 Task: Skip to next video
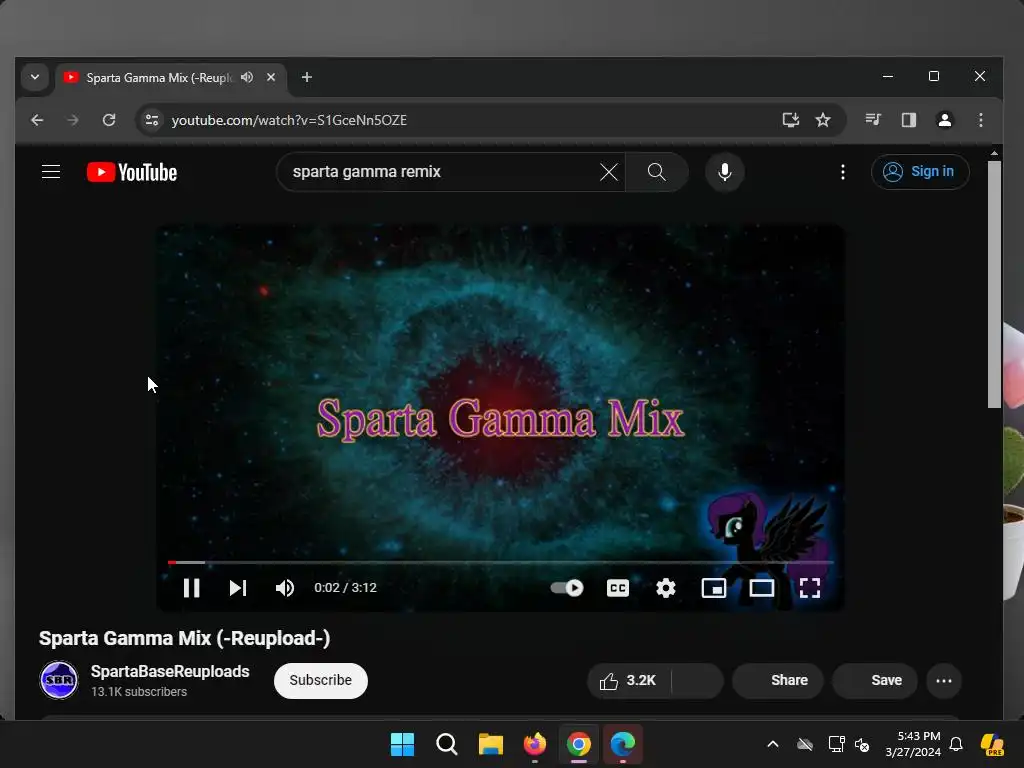[x=238, y=588]
